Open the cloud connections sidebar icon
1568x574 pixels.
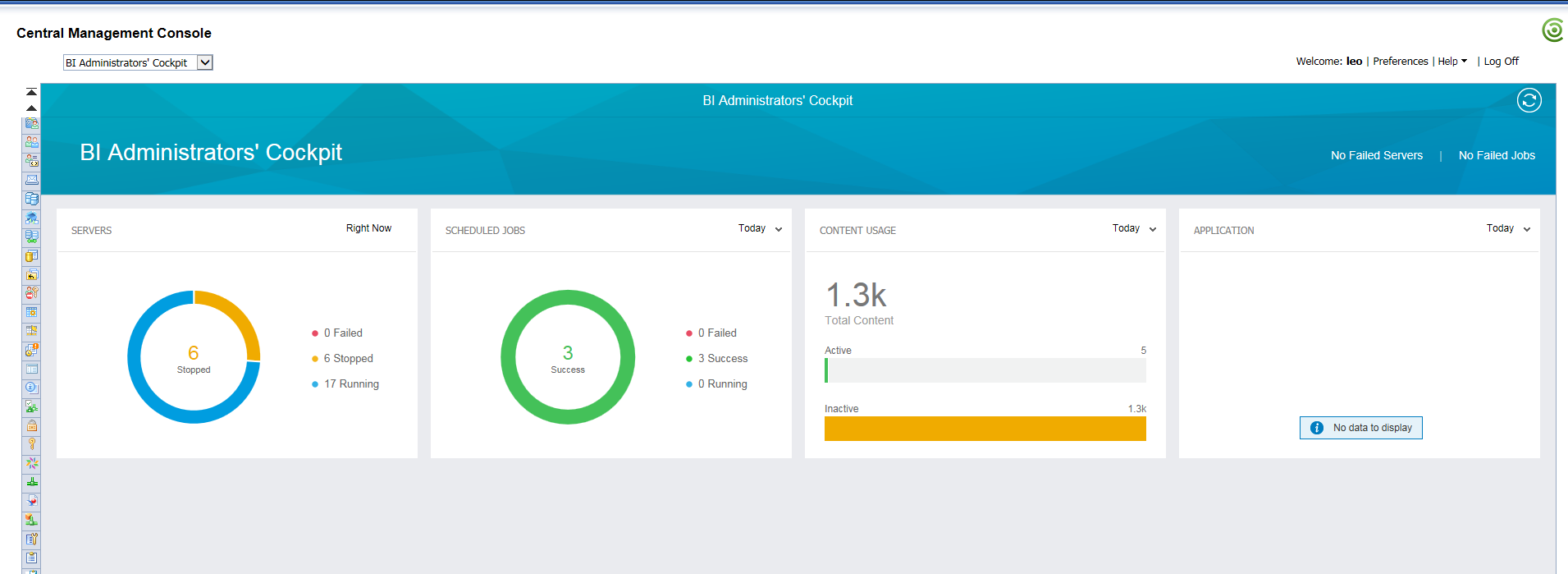[x=31, y=218]
